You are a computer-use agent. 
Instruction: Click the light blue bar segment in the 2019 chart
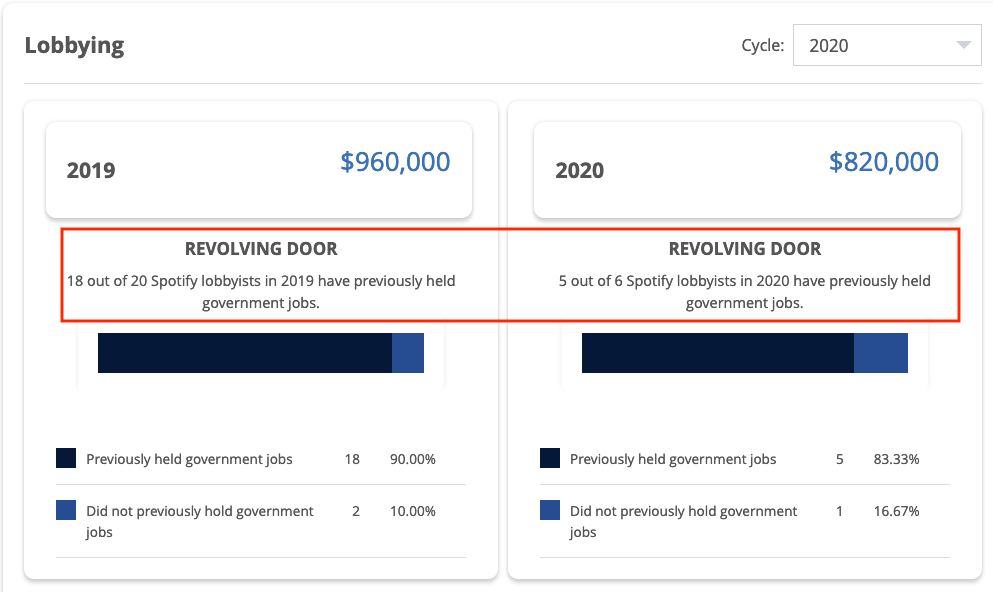pyautogui.click(x=408, y=353)
